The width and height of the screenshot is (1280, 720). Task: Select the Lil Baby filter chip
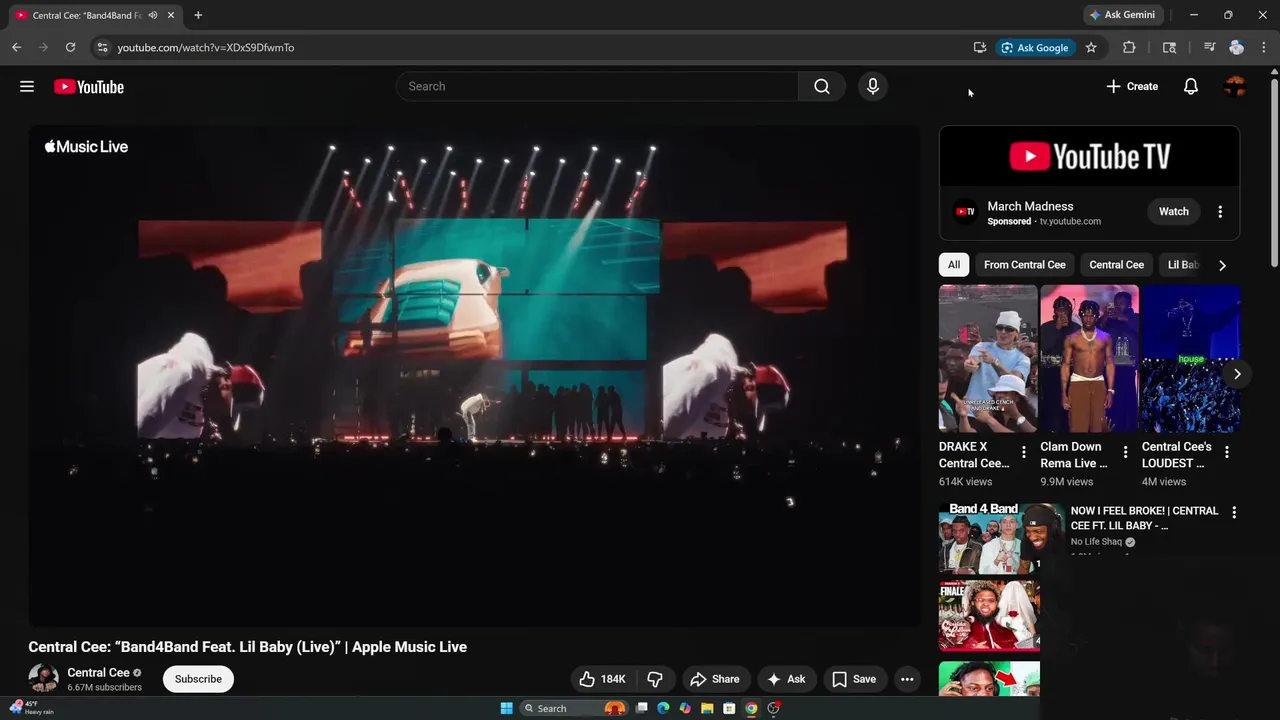coord(1183,265)
